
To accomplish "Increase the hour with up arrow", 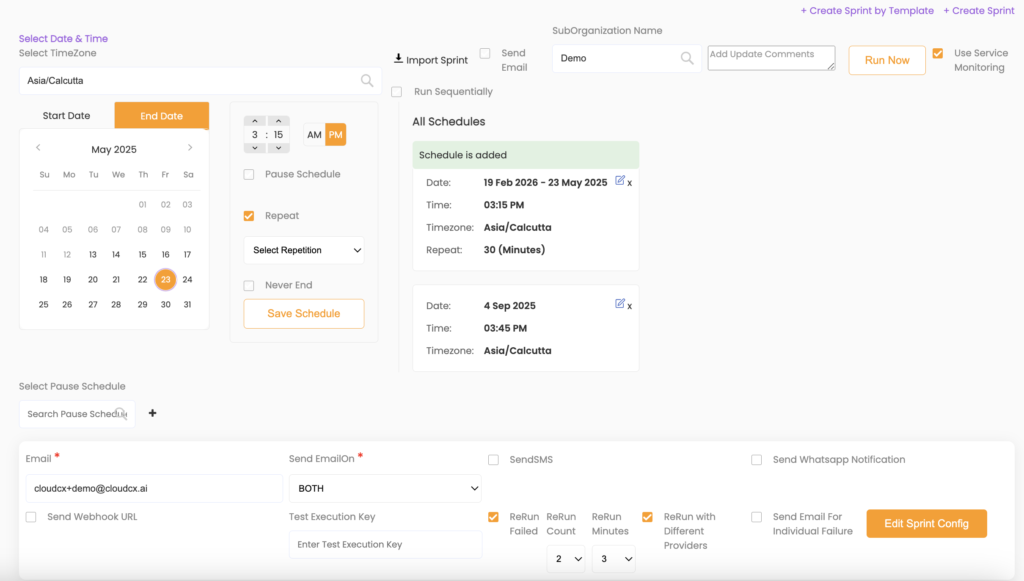I will tap(254, 121).
